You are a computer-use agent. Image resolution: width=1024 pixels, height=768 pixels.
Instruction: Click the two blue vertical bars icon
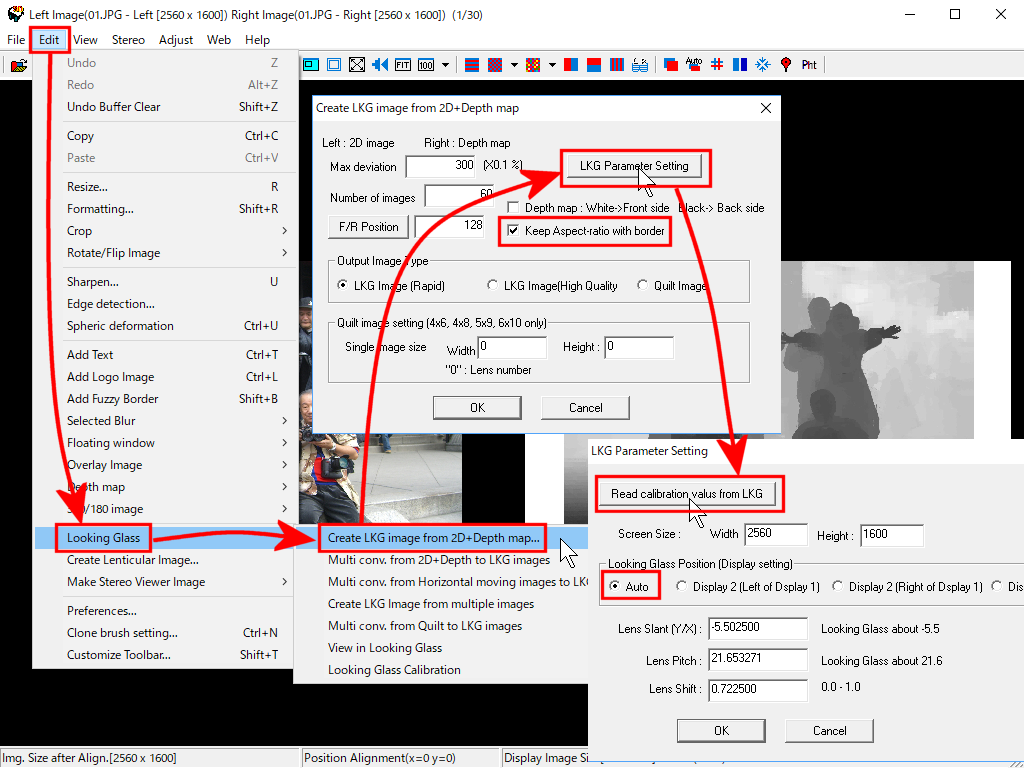[740, 65]
